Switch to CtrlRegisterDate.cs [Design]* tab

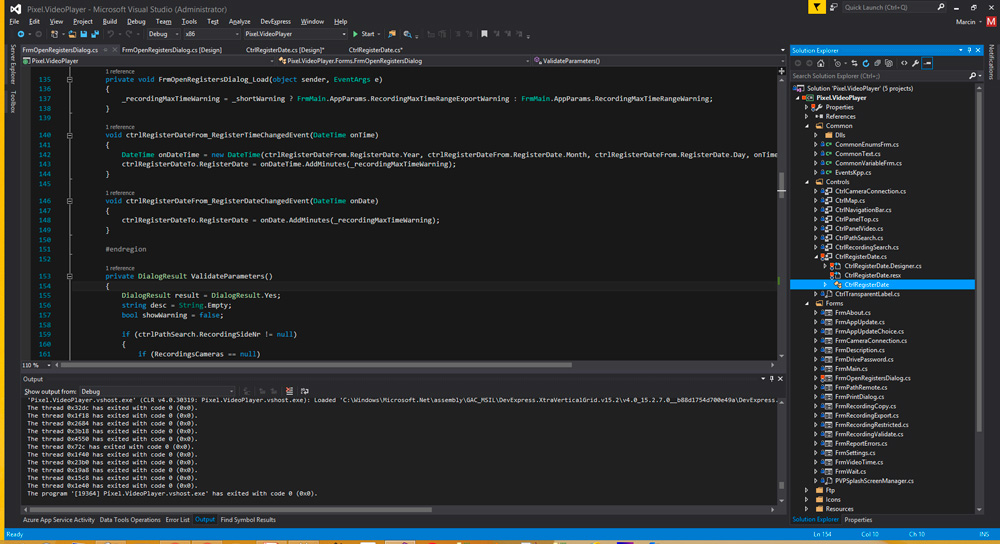pyautogui.click(x=284, y=50)
